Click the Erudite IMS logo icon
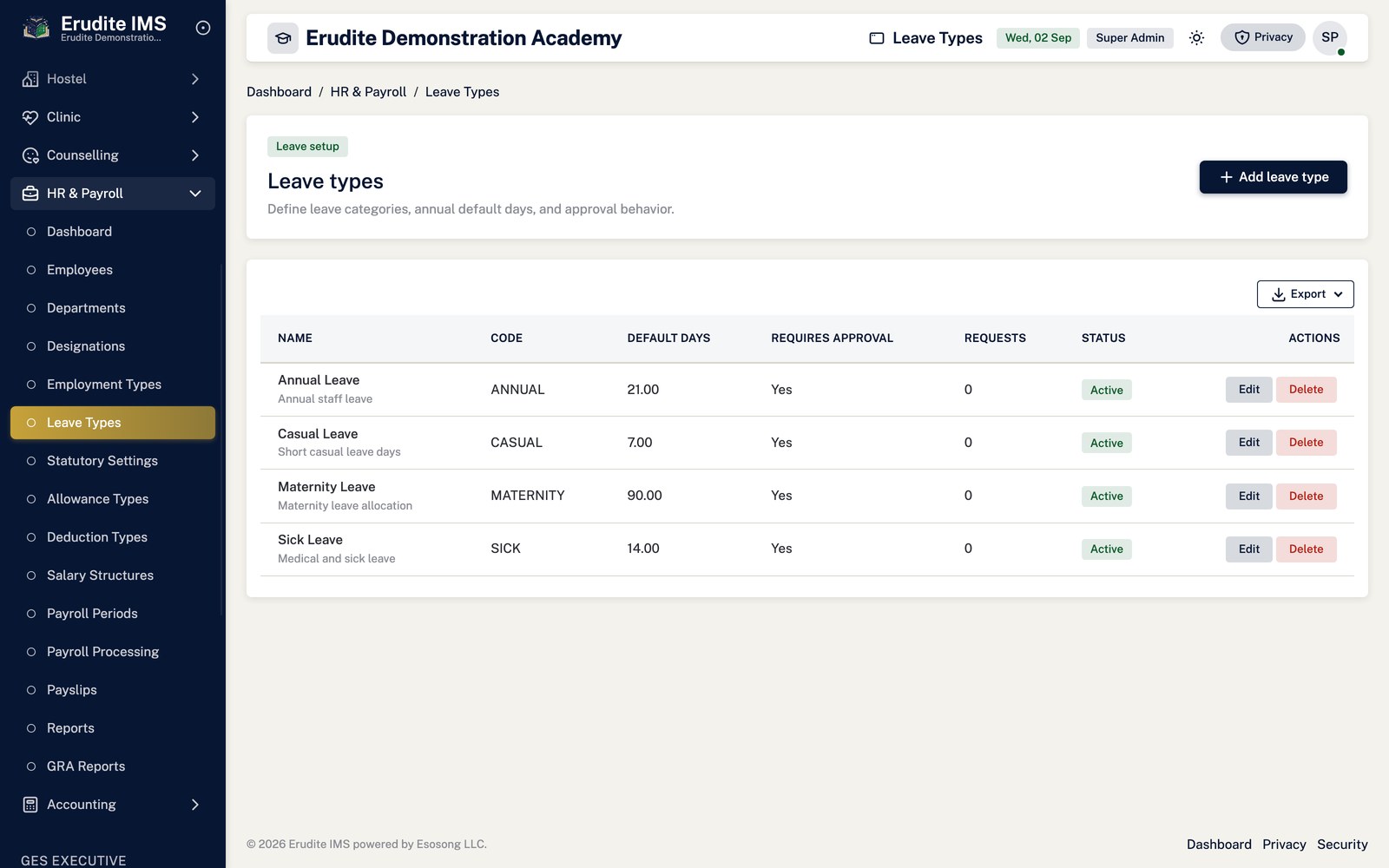This screenshot has height=868, width=1389. point(36,28)
